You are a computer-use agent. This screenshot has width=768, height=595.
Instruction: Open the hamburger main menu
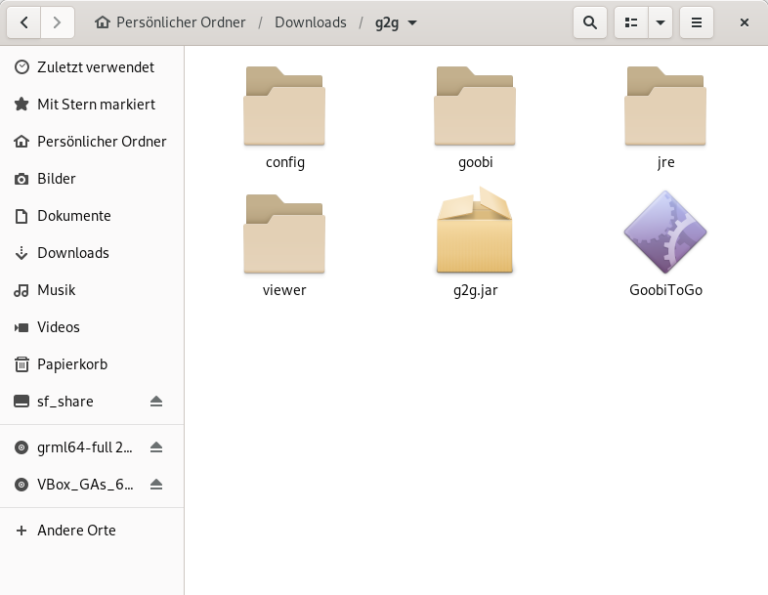(696, 22)
